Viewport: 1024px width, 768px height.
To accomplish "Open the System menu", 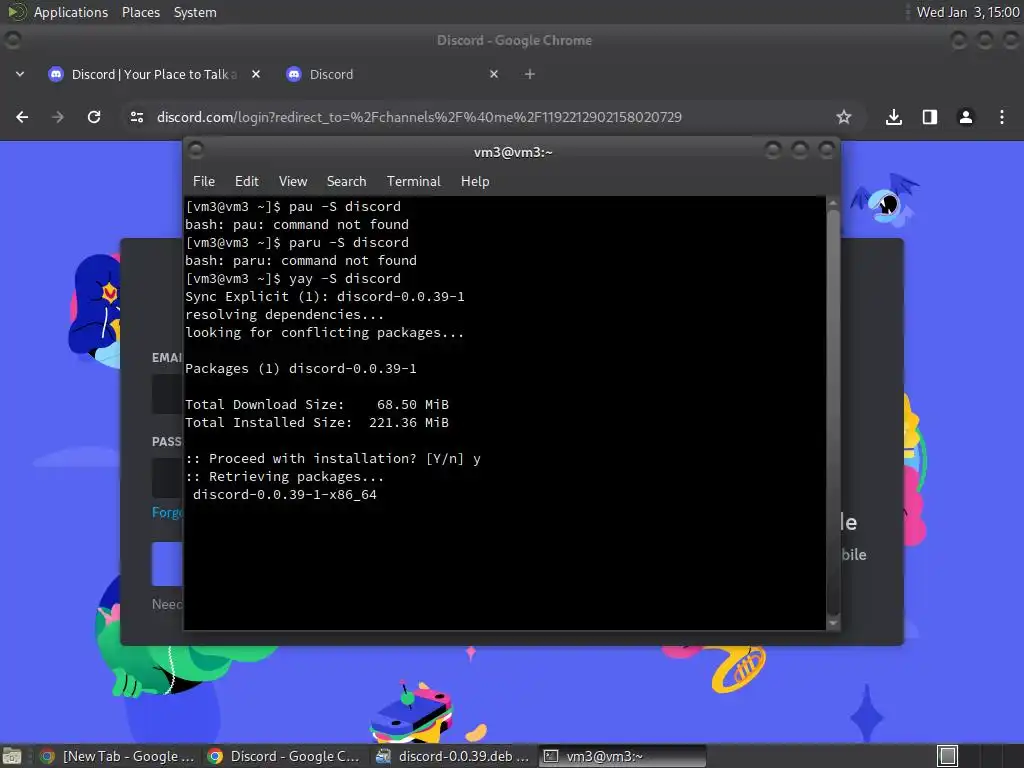I will 195,12.
